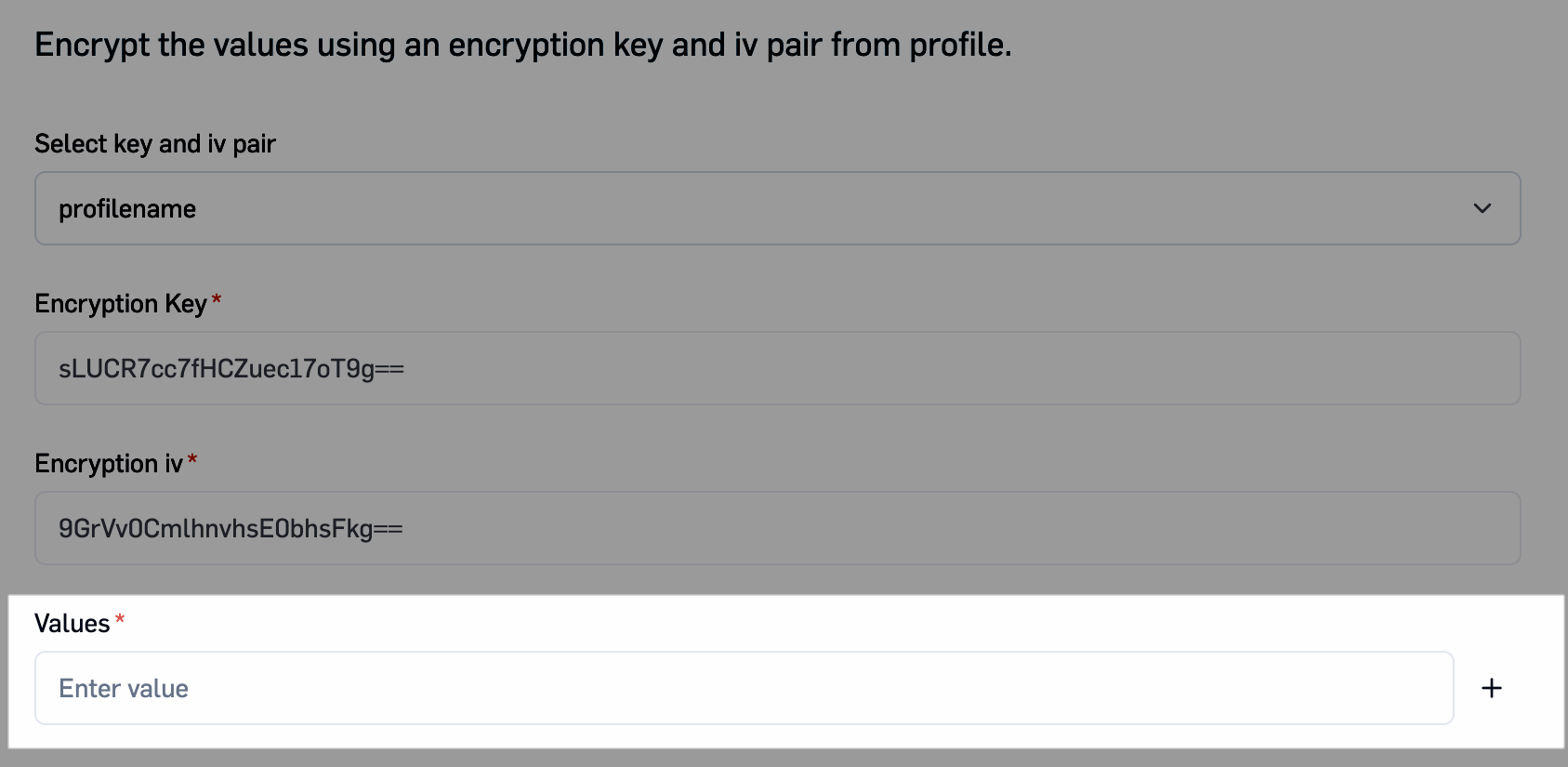Image resolution: width=1568 pixels, height=767 pixels.
Task: Click the plus icon to add another value
Action: tap(1491, 688)
